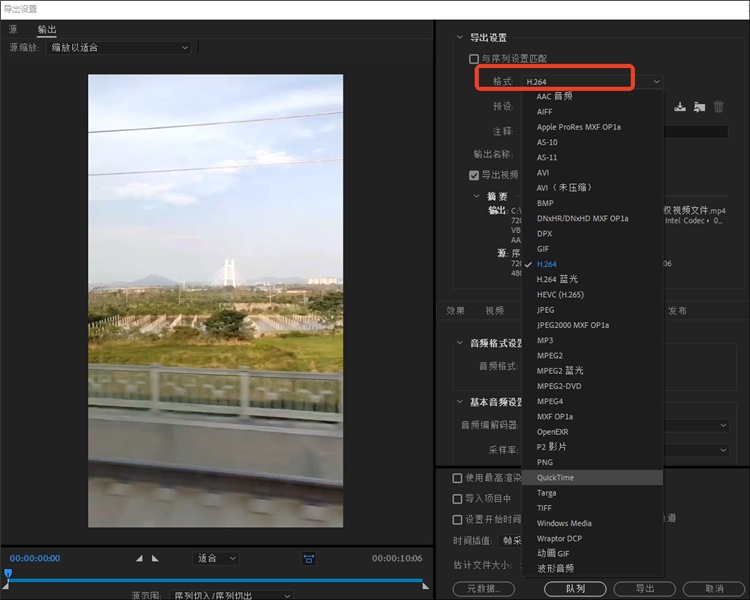Screen dimensions: 750x600
Task: Click the save preset icon
Action: click(680, 107)
